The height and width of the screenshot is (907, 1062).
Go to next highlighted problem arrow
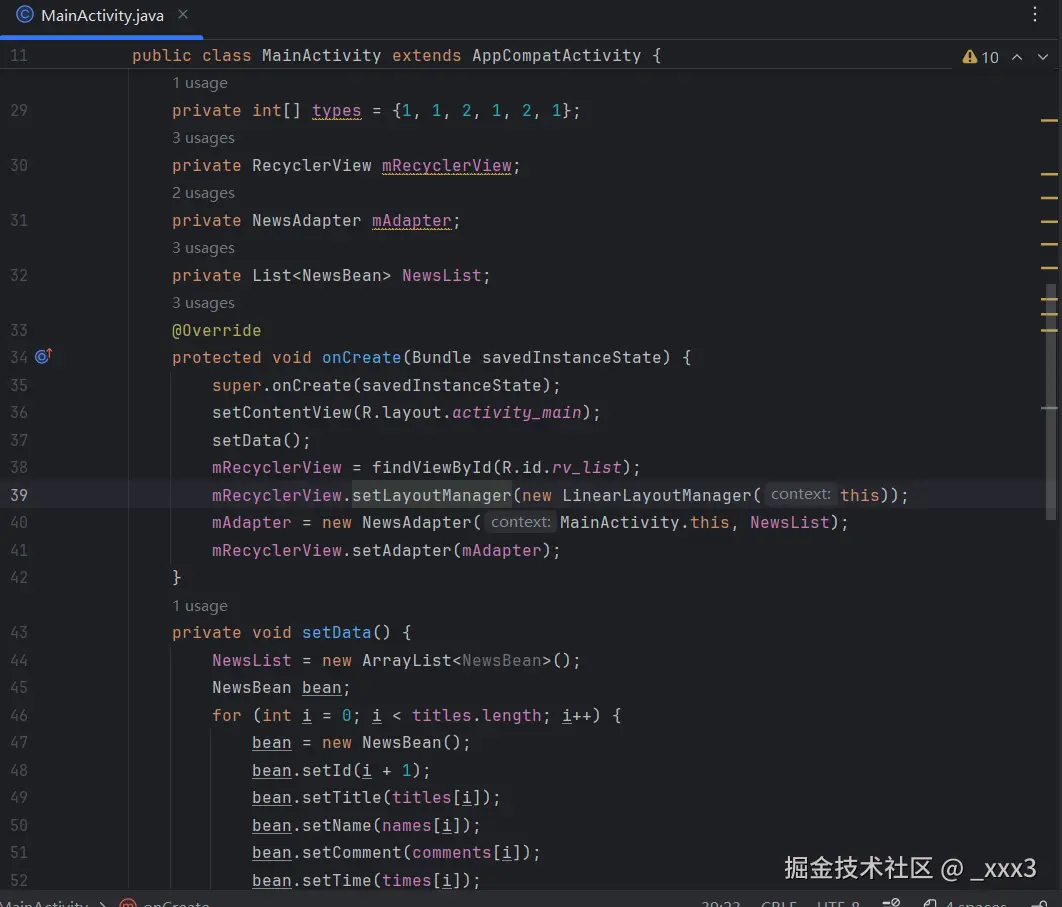pos(1043,57)
